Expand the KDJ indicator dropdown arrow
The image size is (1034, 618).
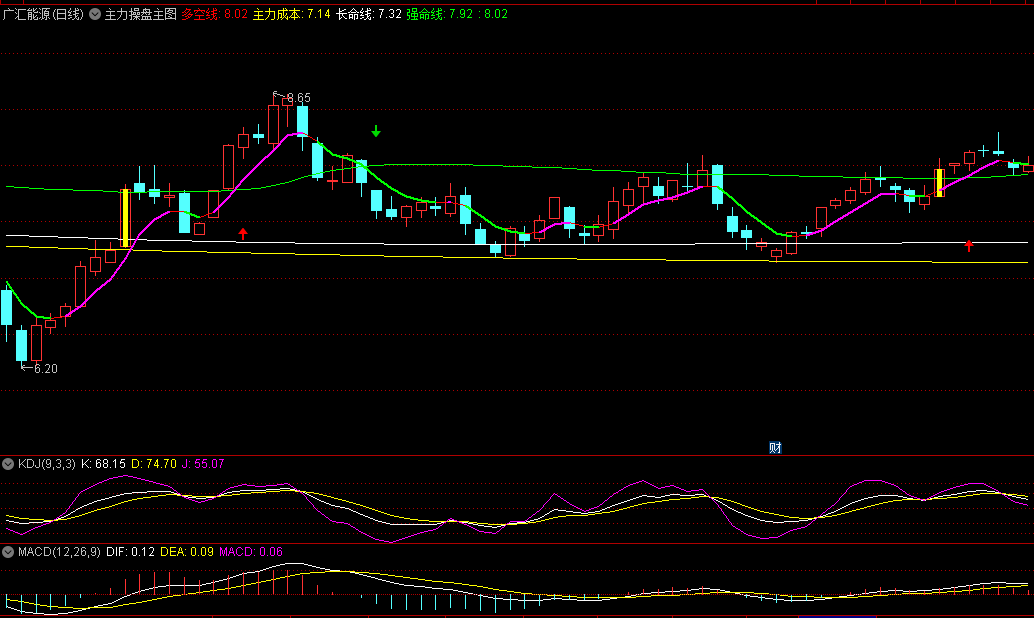point(8,464)
